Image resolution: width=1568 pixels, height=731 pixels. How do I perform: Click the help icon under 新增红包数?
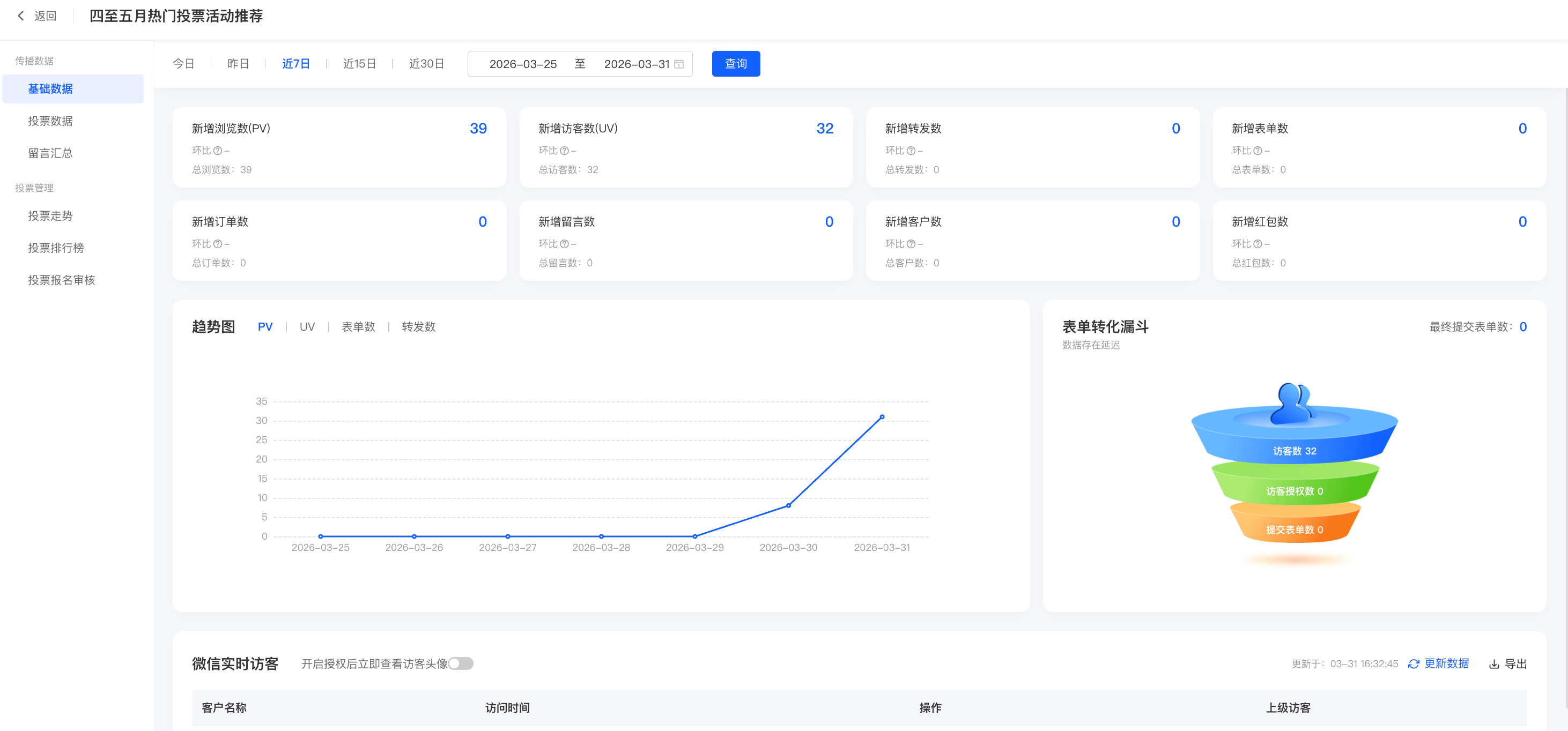coord(1258,244)
